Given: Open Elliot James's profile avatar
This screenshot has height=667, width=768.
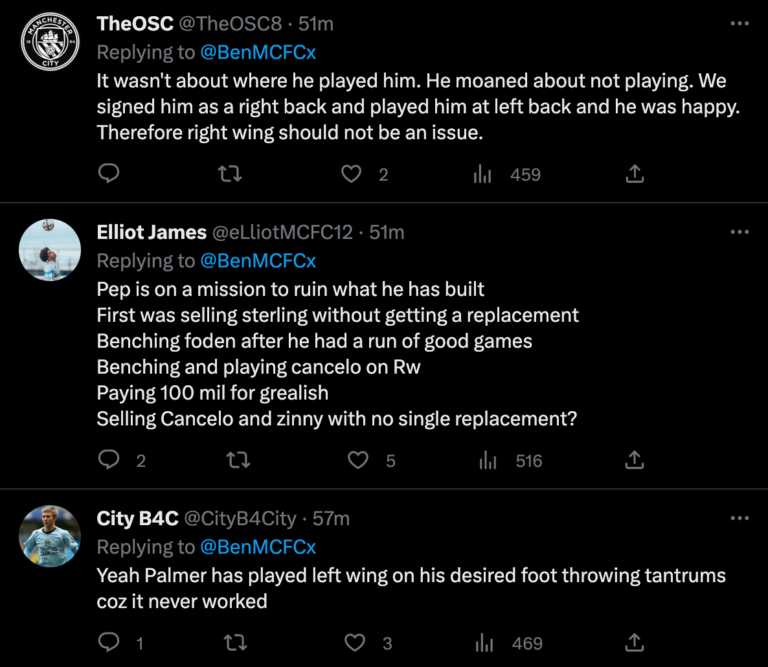Looking at the screenshot, I should coord(49,250).
